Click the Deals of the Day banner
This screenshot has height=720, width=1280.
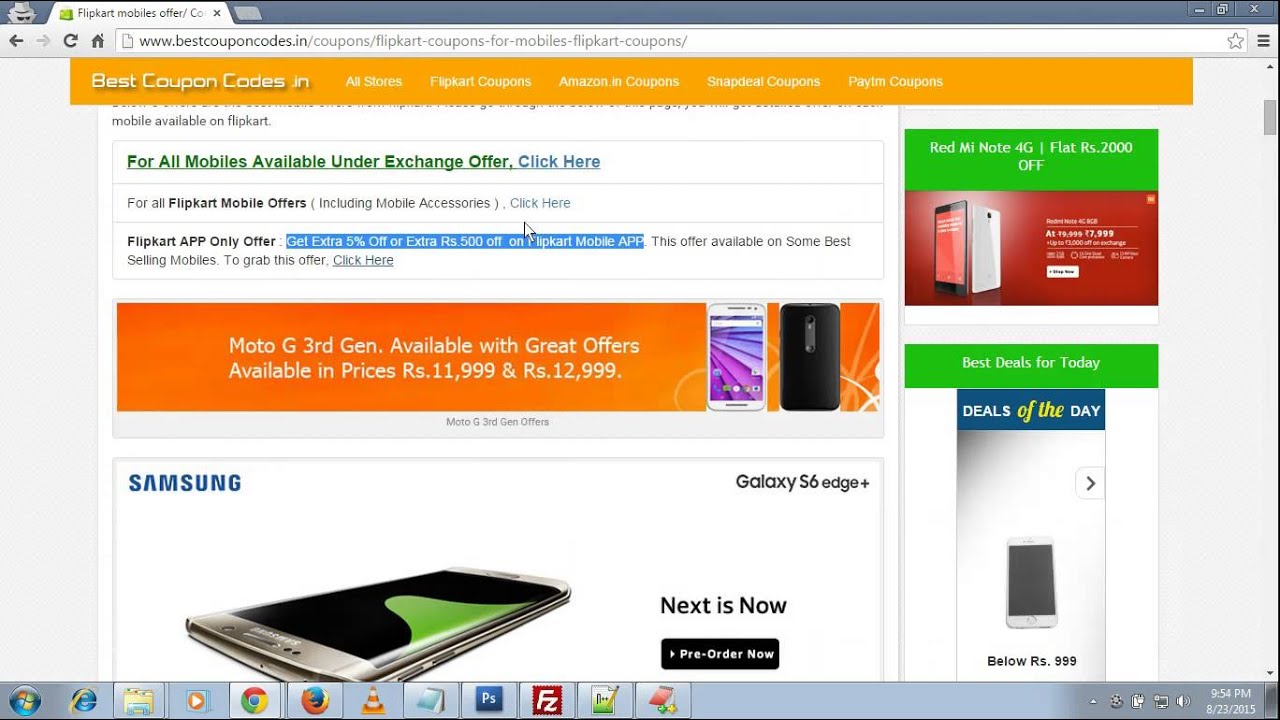click(x=1031, y=410)
